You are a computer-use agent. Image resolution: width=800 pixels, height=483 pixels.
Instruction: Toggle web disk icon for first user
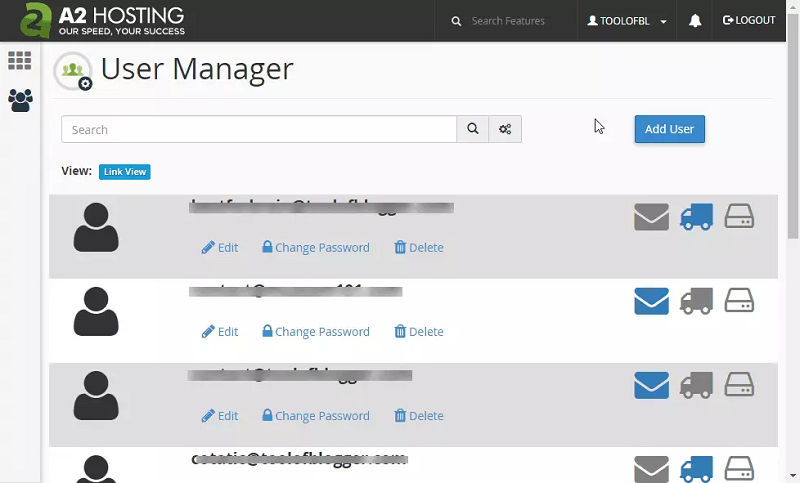click(x=739, y=217)
